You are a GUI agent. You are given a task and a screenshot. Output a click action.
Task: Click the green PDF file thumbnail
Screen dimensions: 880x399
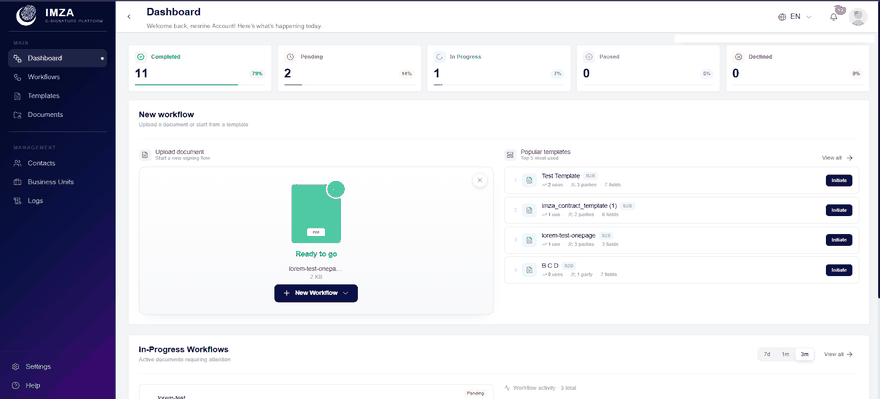click(316, 213)
